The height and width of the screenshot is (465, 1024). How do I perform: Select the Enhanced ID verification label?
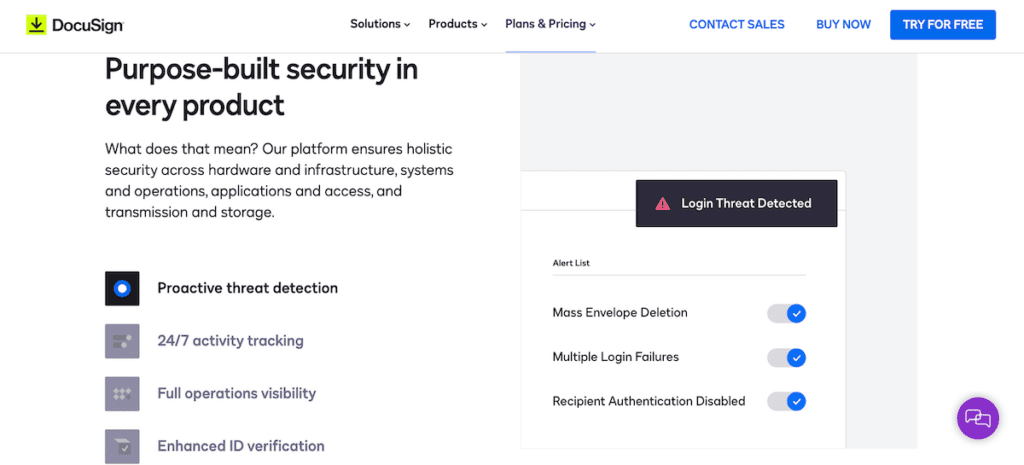[241, 447]
